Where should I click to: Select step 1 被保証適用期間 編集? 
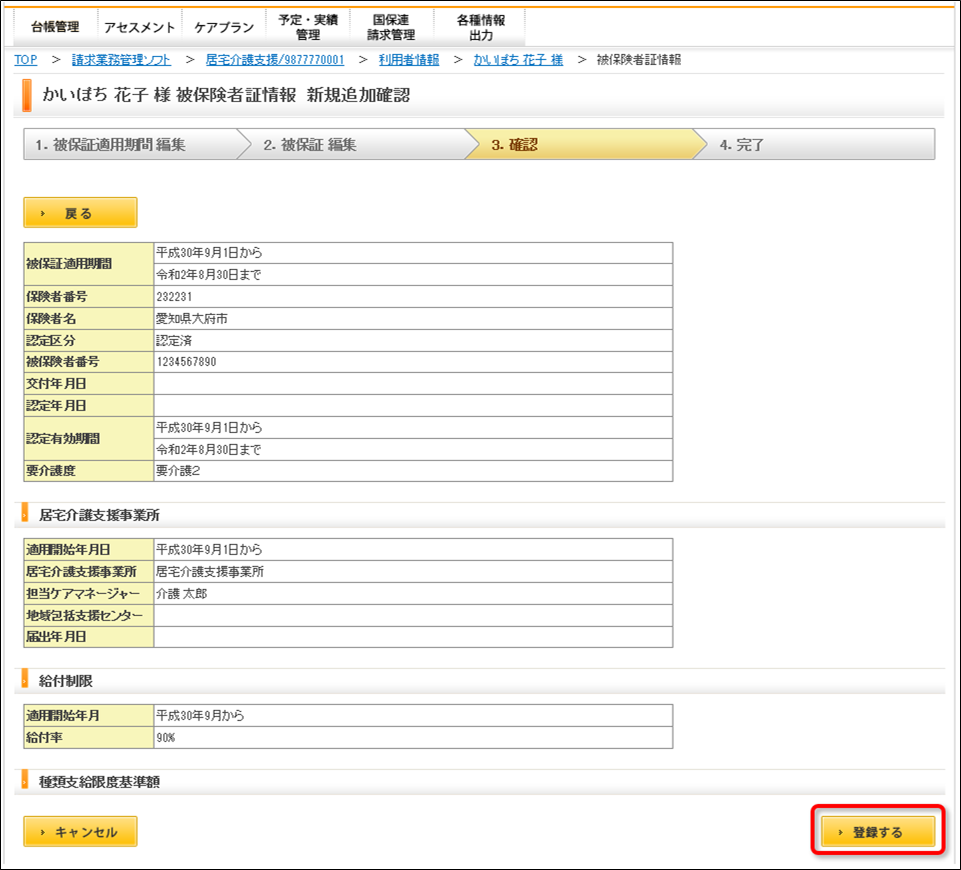click(x=132, y=145)
